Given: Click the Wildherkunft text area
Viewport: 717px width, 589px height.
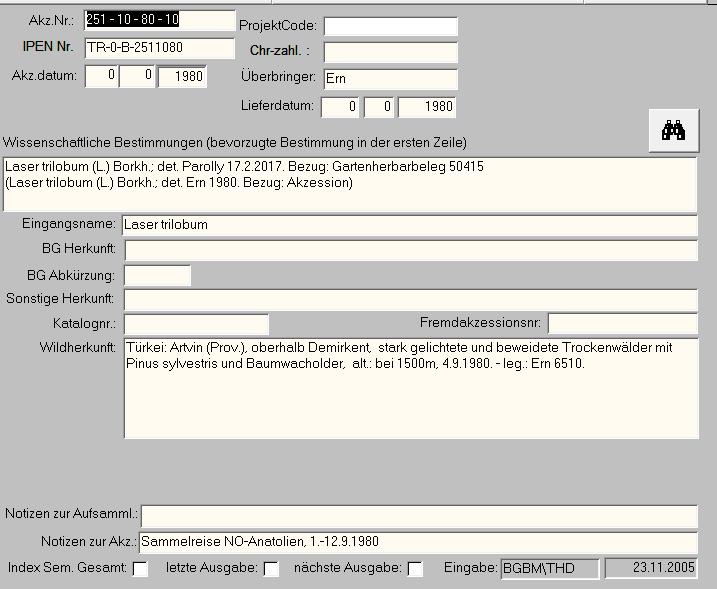Looking at the screenshot, I should coord(411,389).
